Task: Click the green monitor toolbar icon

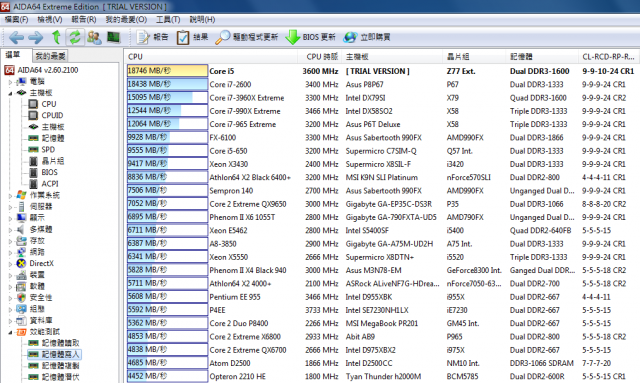Action: coord(113,37)
